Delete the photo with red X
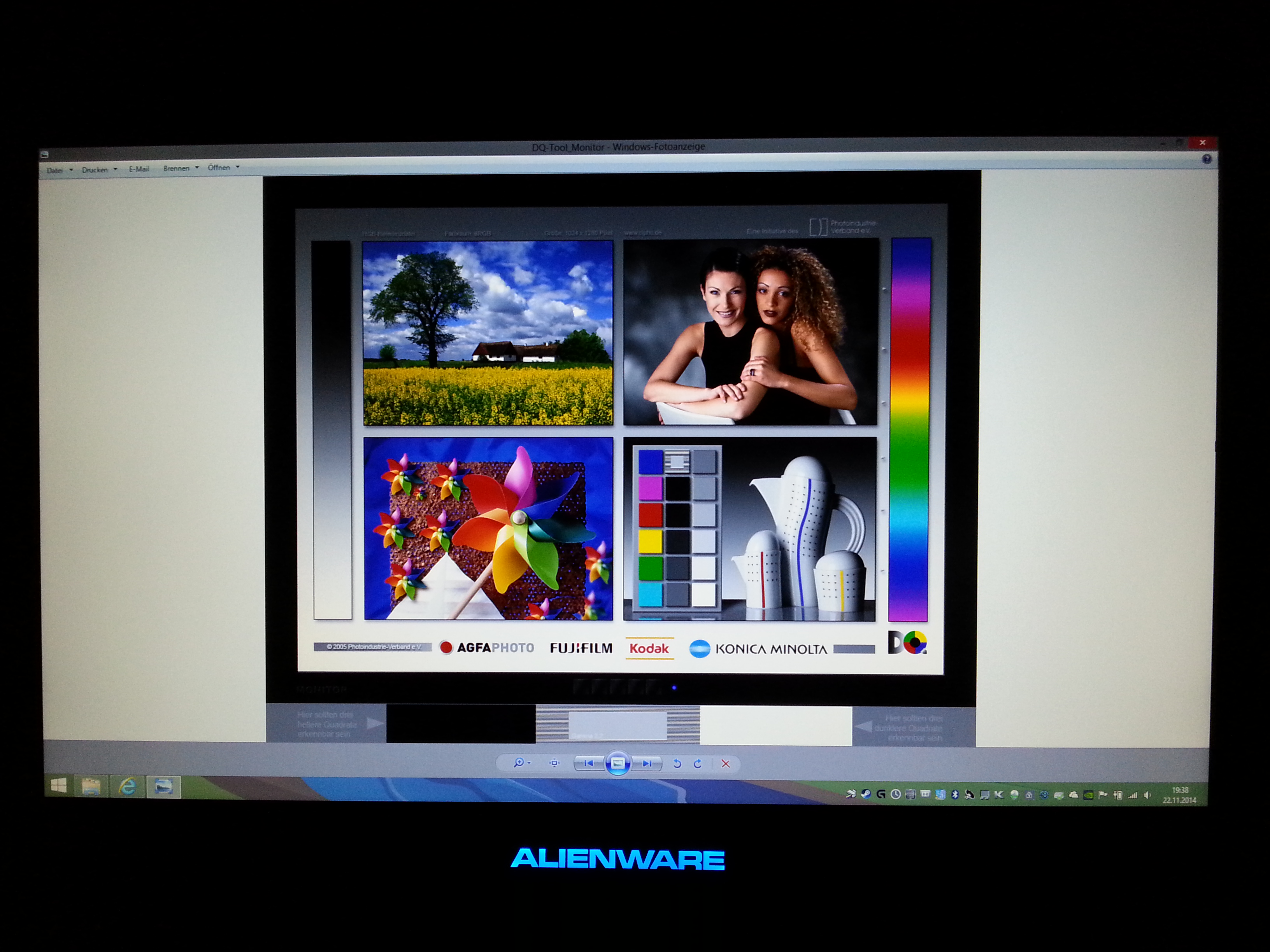 [x=726, y=764]
